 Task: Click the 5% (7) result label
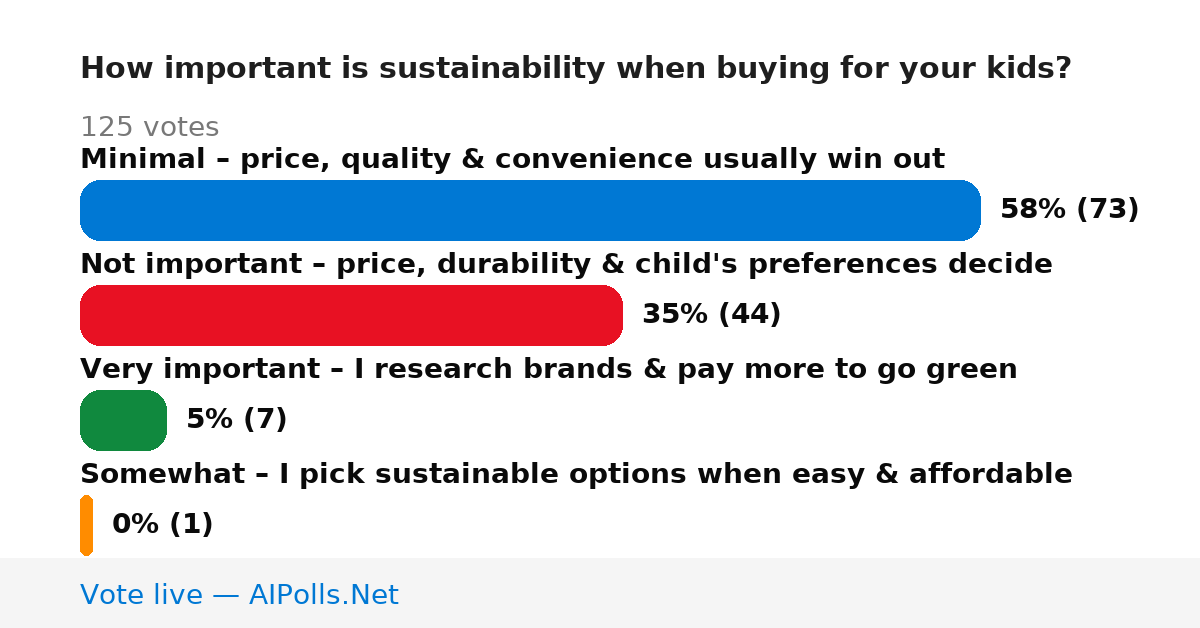[x=236, y=420]
